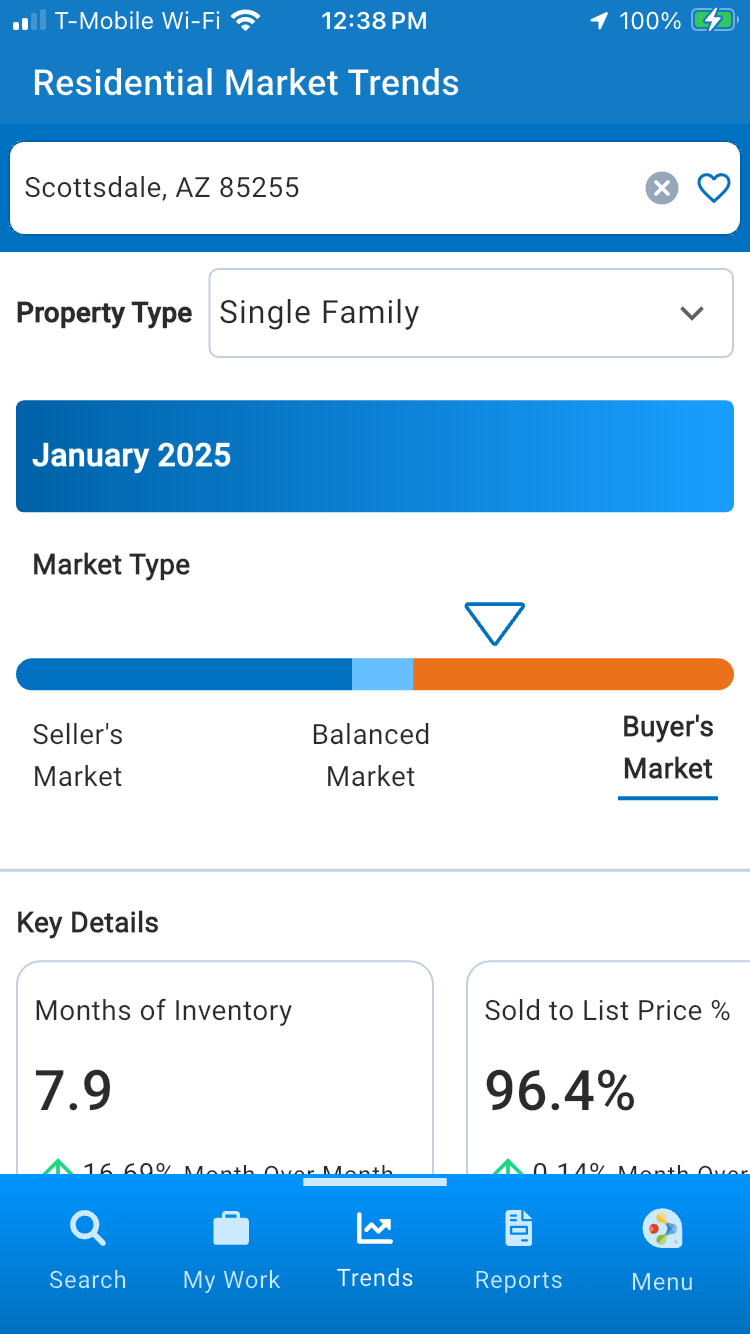Image resolution: width=750 pixels, height=1334 pixels.
Task: Expand the Property Type dropdown
Action: [x=470, y=313]
